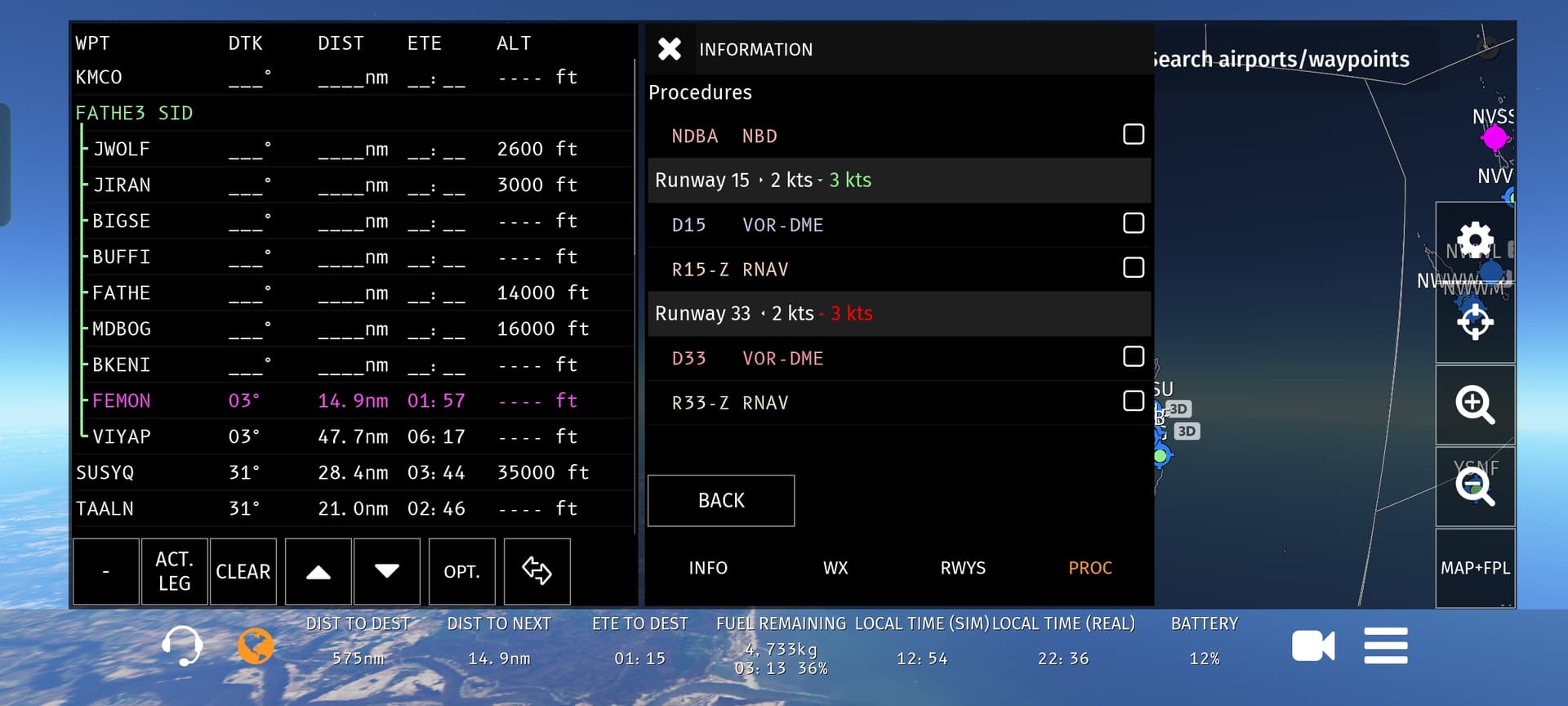Select the FATHE3 SID procedure row
The width and height of the screenshot is (1568, 706).
click(x=353, y=113)
